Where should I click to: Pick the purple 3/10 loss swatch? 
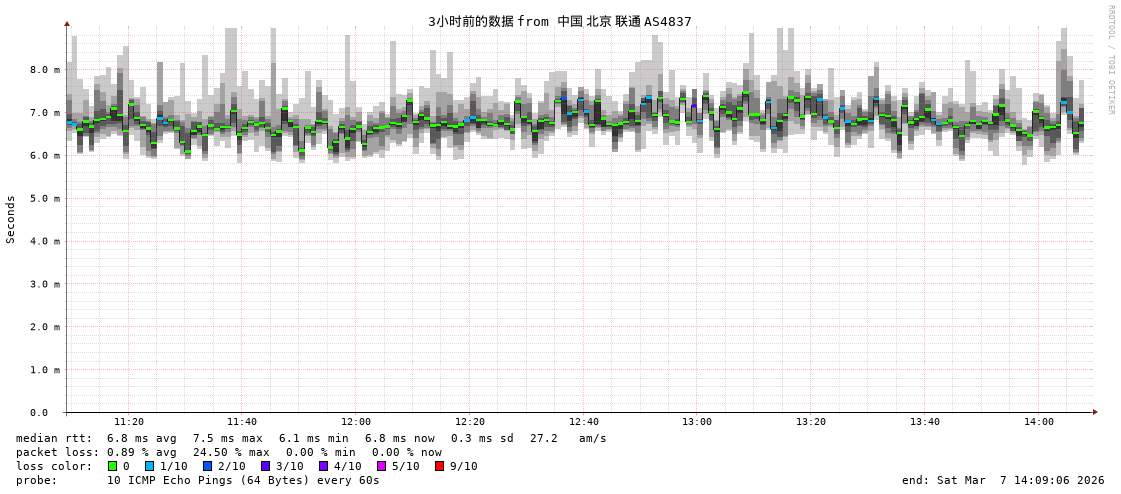[x=265, y=466]
